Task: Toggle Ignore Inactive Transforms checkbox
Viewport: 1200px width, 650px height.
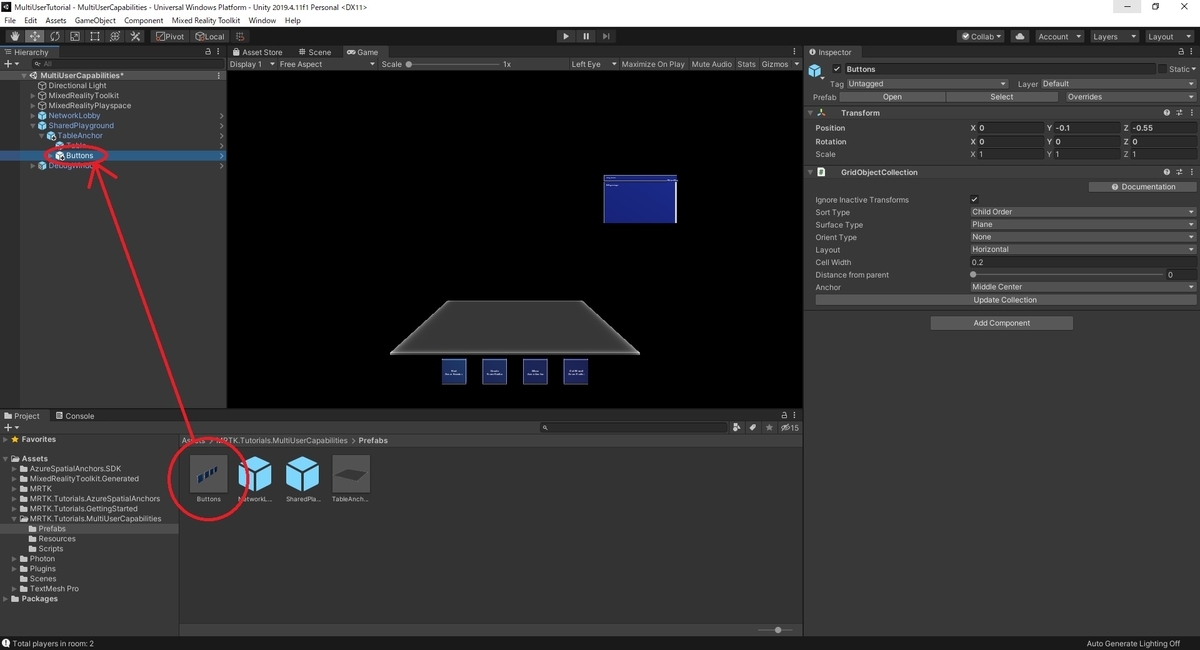Action: [x=975, y=199]
